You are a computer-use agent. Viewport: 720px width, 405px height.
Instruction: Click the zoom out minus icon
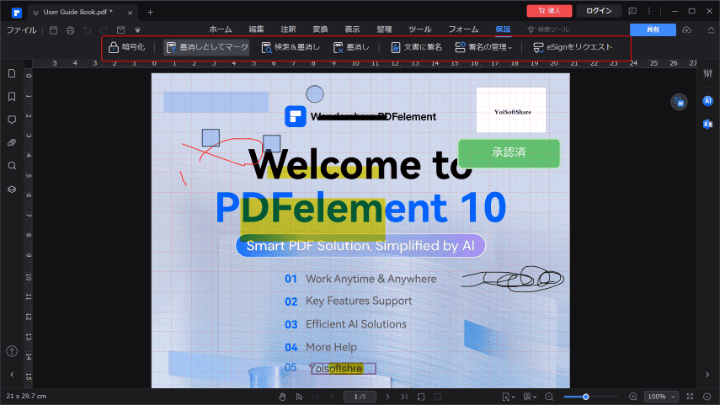pyautogui.click(x=549, y=397)
